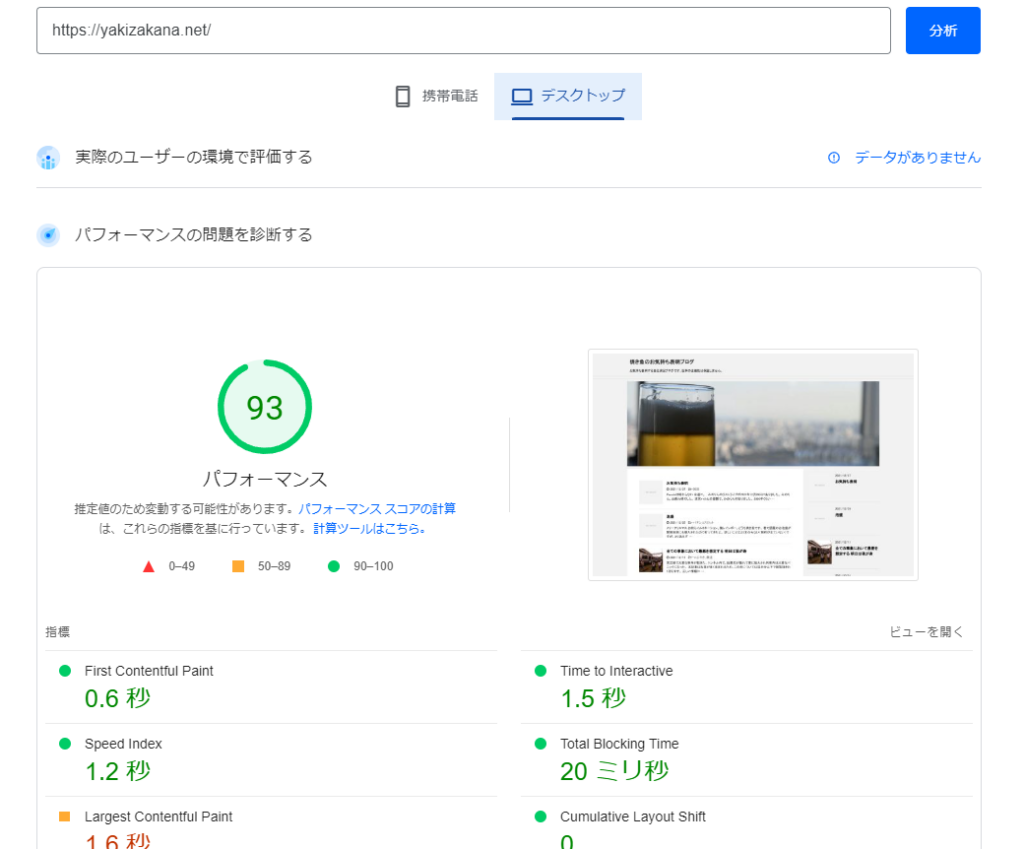Click the page screenshot thumbnail

pos(753,464)
